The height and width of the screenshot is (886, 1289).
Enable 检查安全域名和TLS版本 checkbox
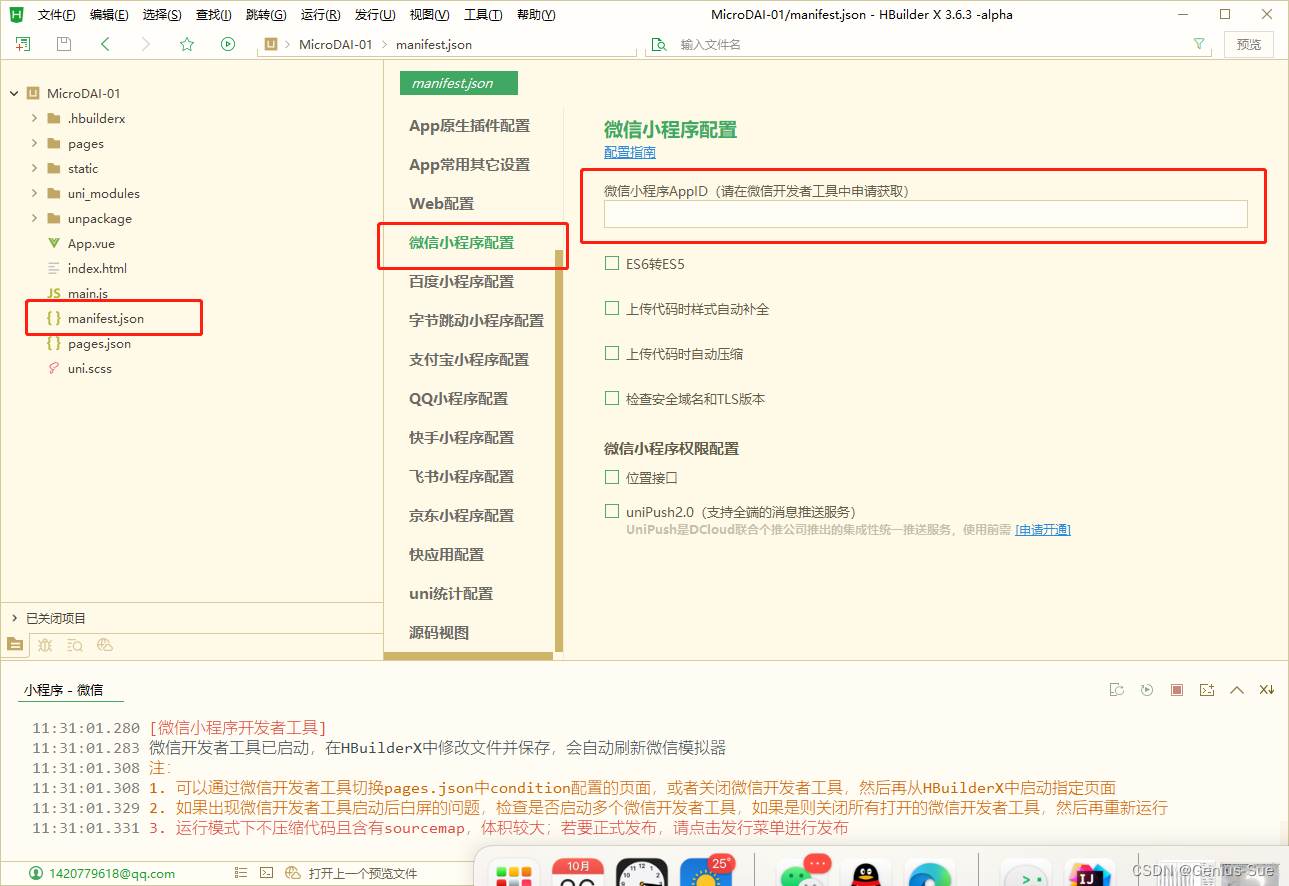tap(612, 398)
